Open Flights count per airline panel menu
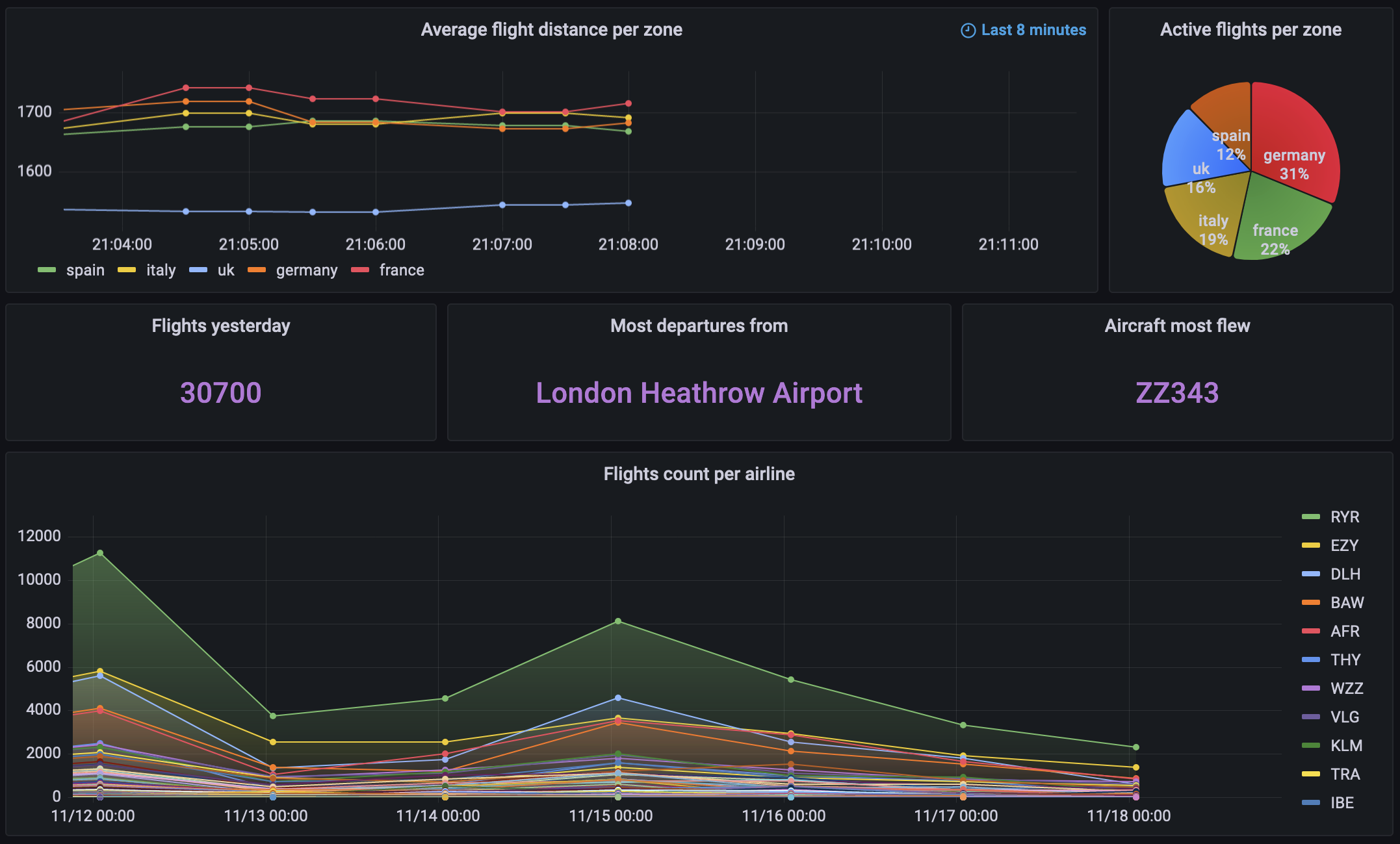 pyautogui.click(x=699, y=474)
